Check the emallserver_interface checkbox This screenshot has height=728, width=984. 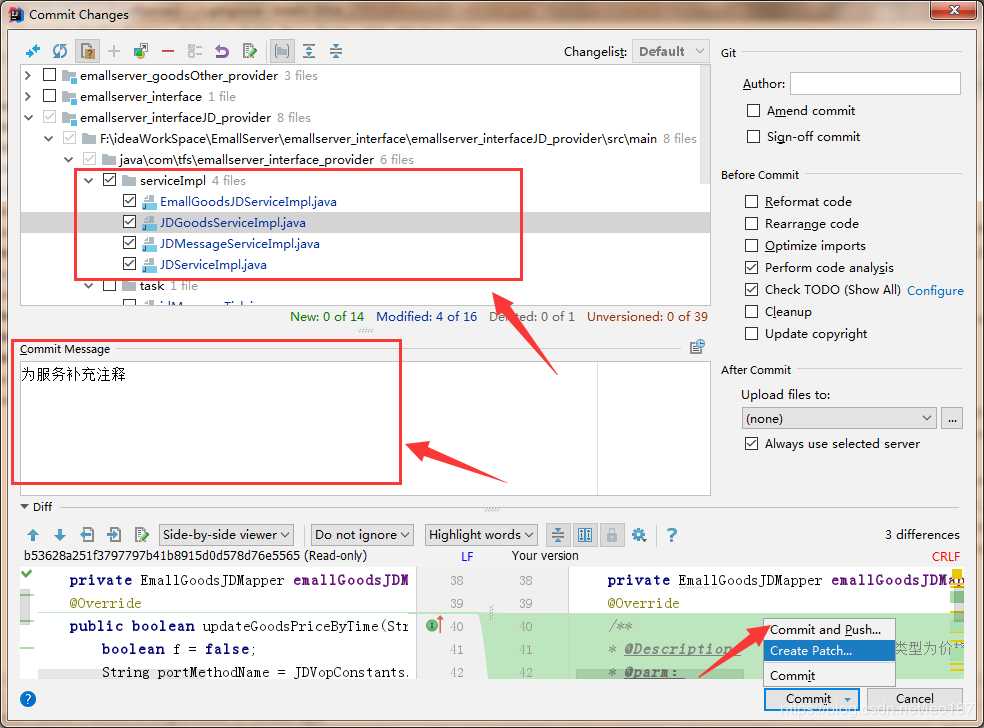[50, 96]
